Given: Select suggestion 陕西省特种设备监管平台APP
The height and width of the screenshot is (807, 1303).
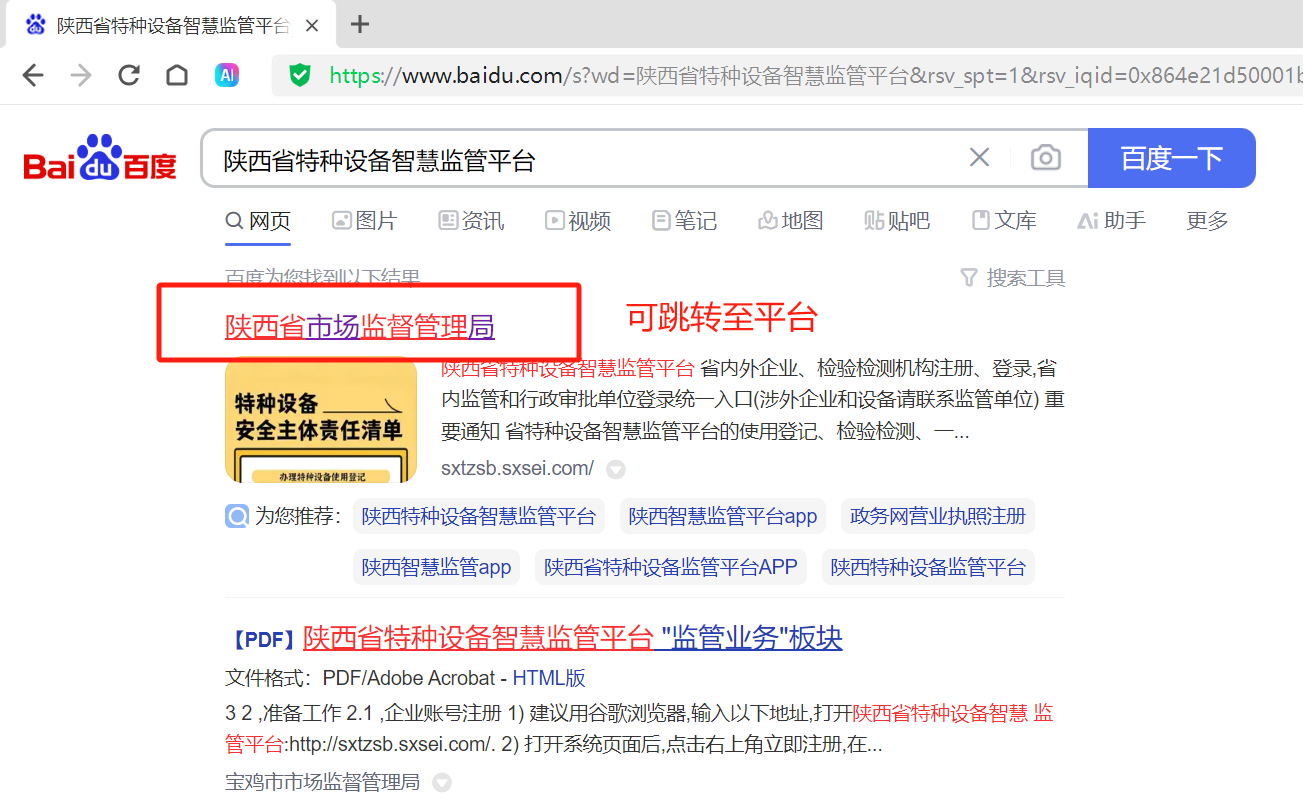Looking at the screenshot, I should [x=671, y=567].
